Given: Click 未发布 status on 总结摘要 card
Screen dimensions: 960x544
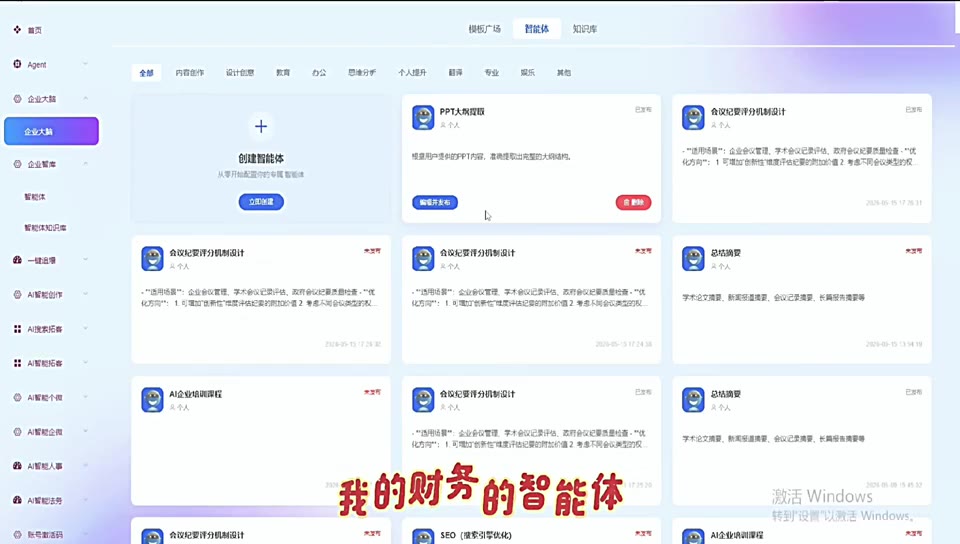Looking at the screenshot, I should click(913, 251).
